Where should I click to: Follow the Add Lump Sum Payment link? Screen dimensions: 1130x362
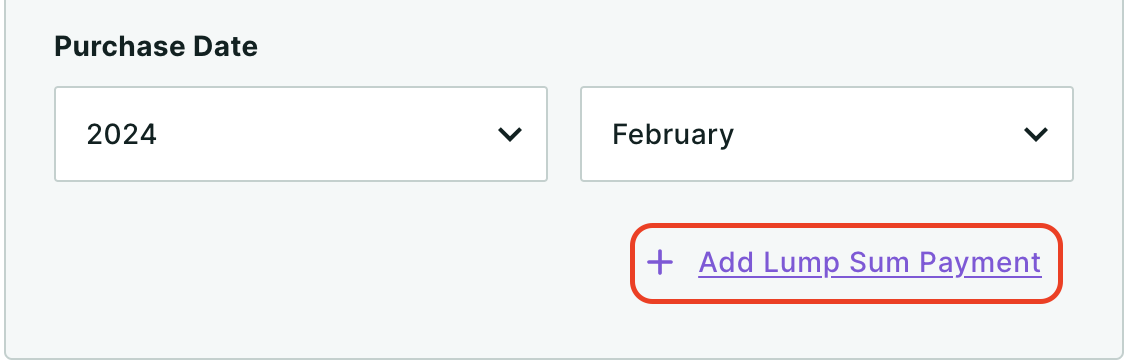click(869, 262)
